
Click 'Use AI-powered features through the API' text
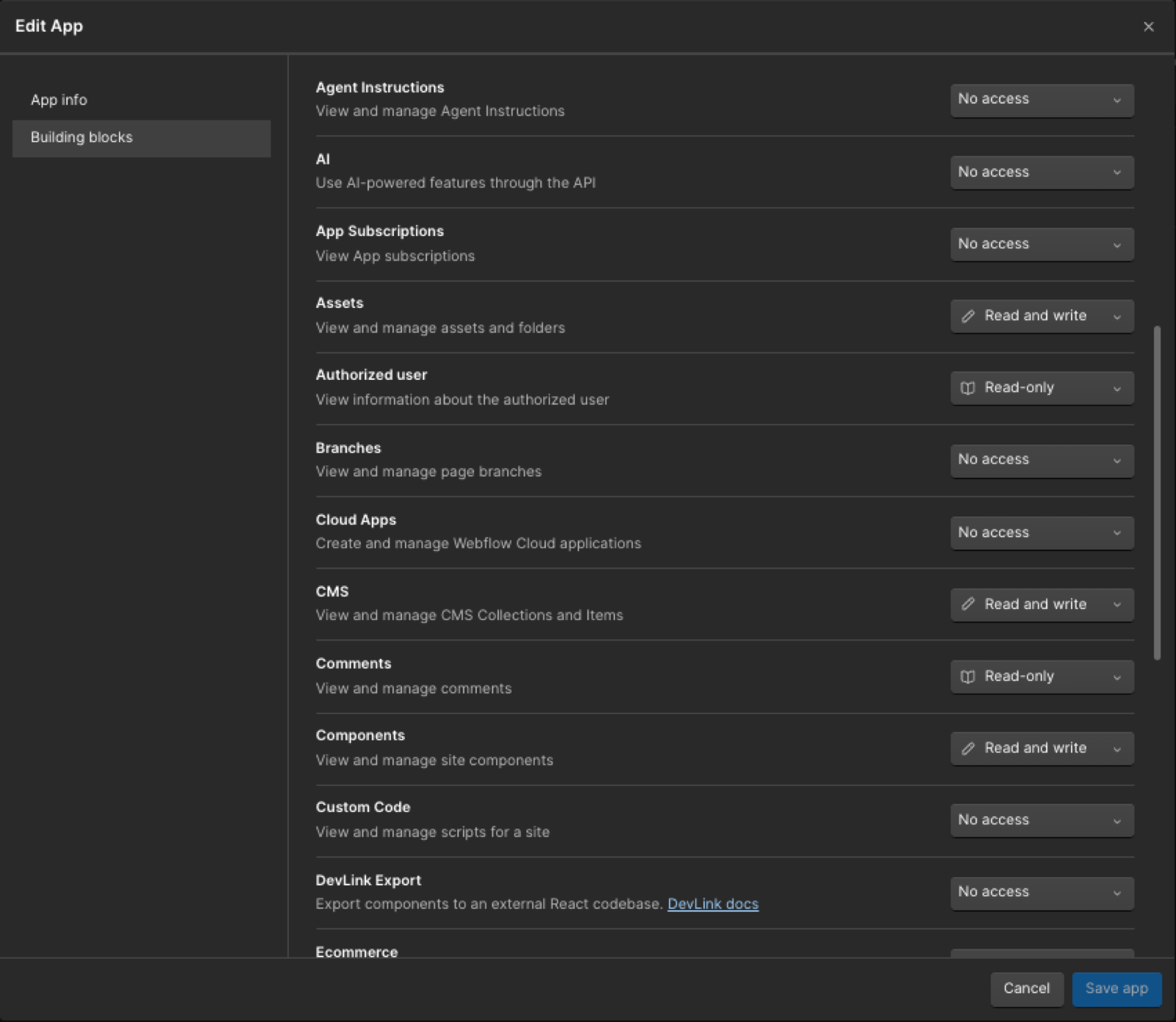[455, 183]
